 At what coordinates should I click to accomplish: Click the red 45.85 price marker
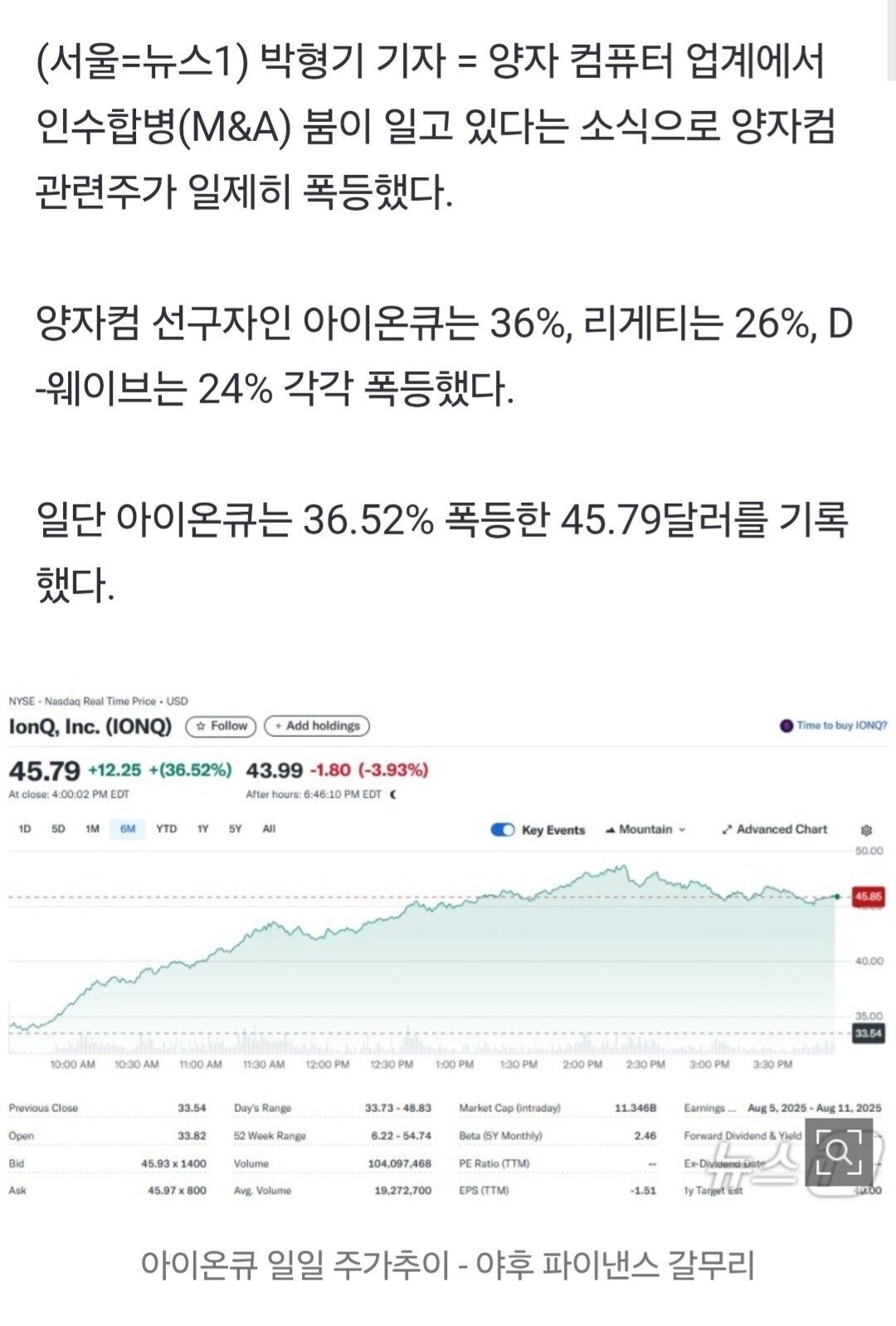tap(868, 897)
